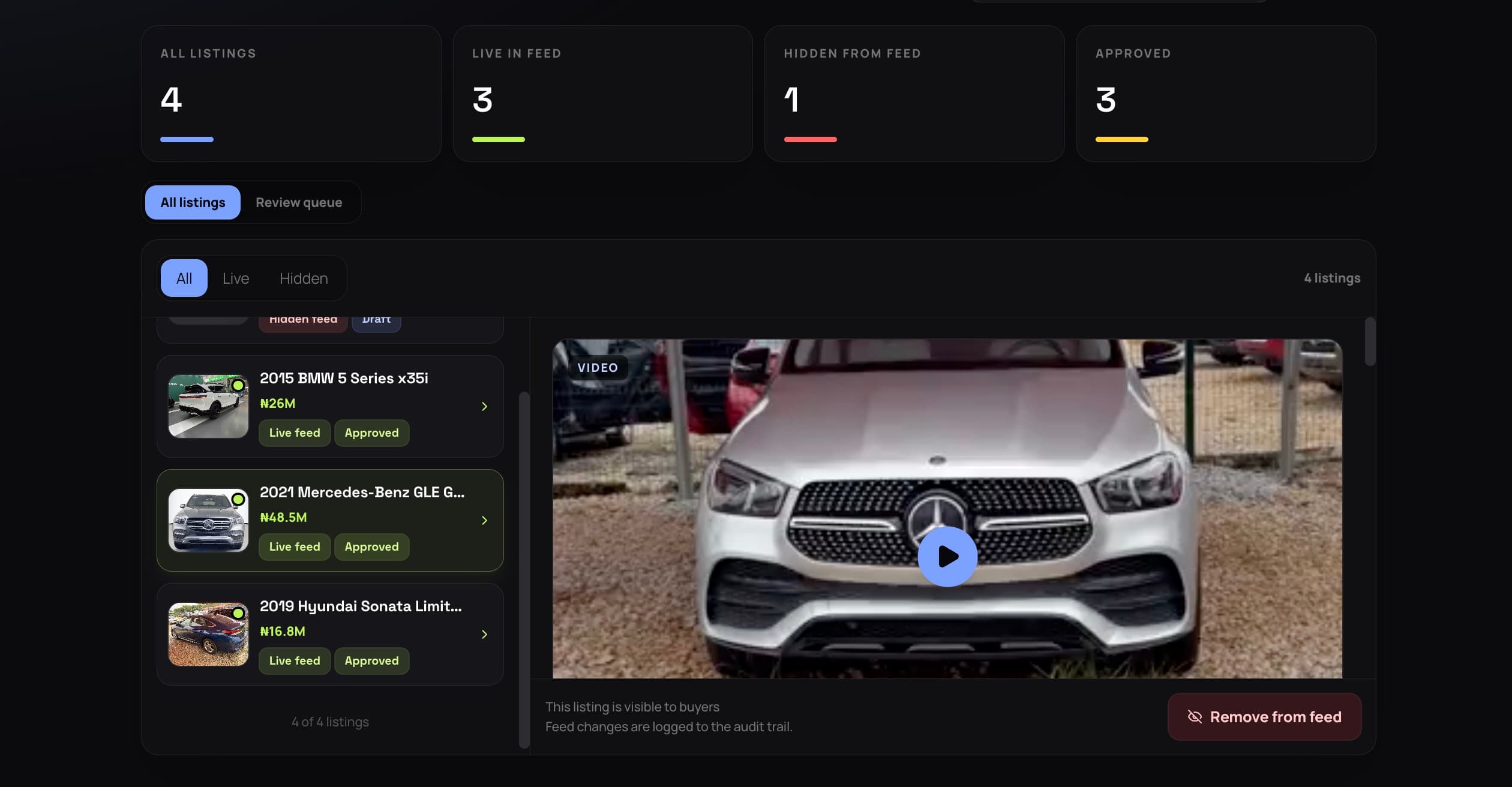The width and height of the screenshot is (1512, 787).
Task: Click the Approved badge on the BMW listing
Action: [x=371, y=432]
